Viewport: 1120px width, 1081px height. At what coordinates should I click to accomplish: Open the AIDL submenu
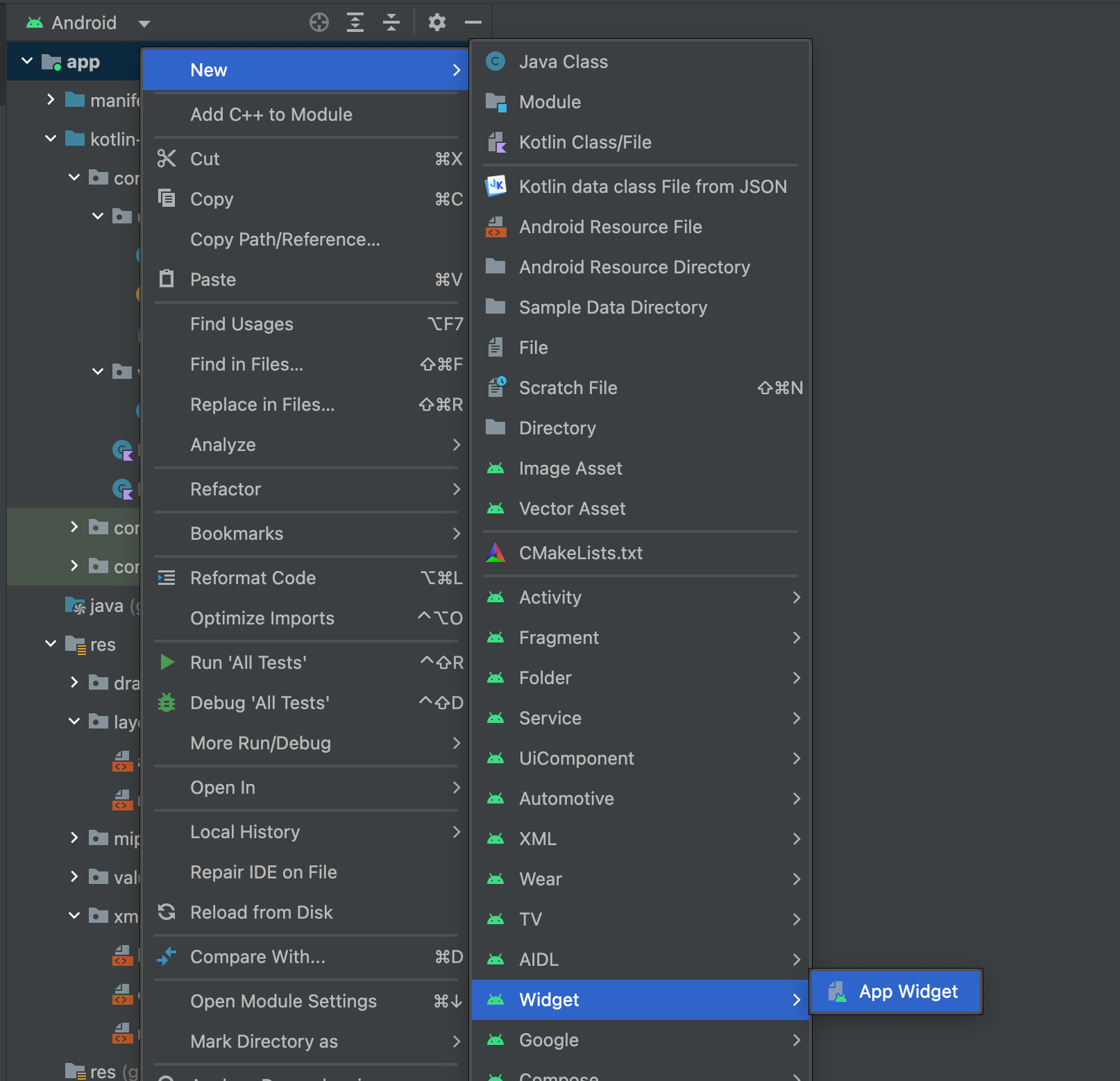coord(640,960)
